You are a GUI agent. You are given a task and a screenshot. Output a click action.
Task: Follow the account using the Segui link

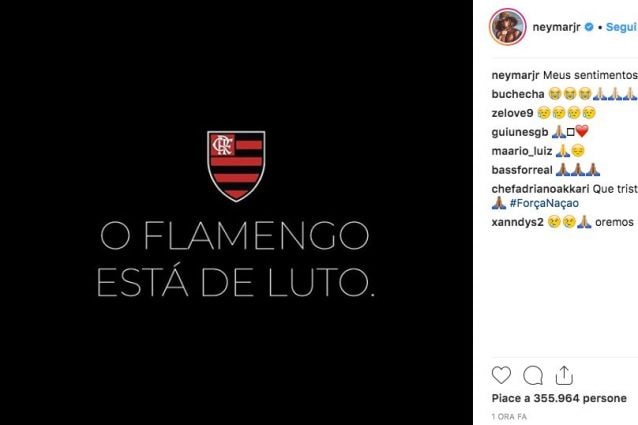(621, 27)
